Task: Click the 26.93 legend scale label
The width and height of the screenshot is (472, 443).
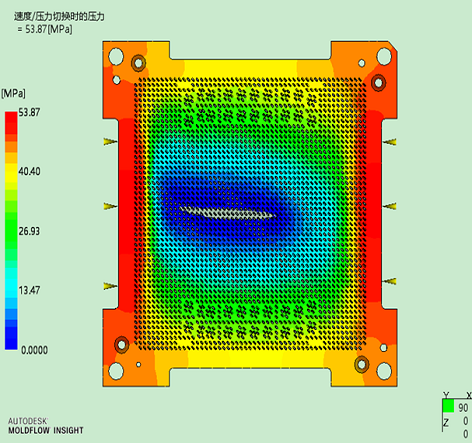Action: pyautogui.click(x=29, y=231)
